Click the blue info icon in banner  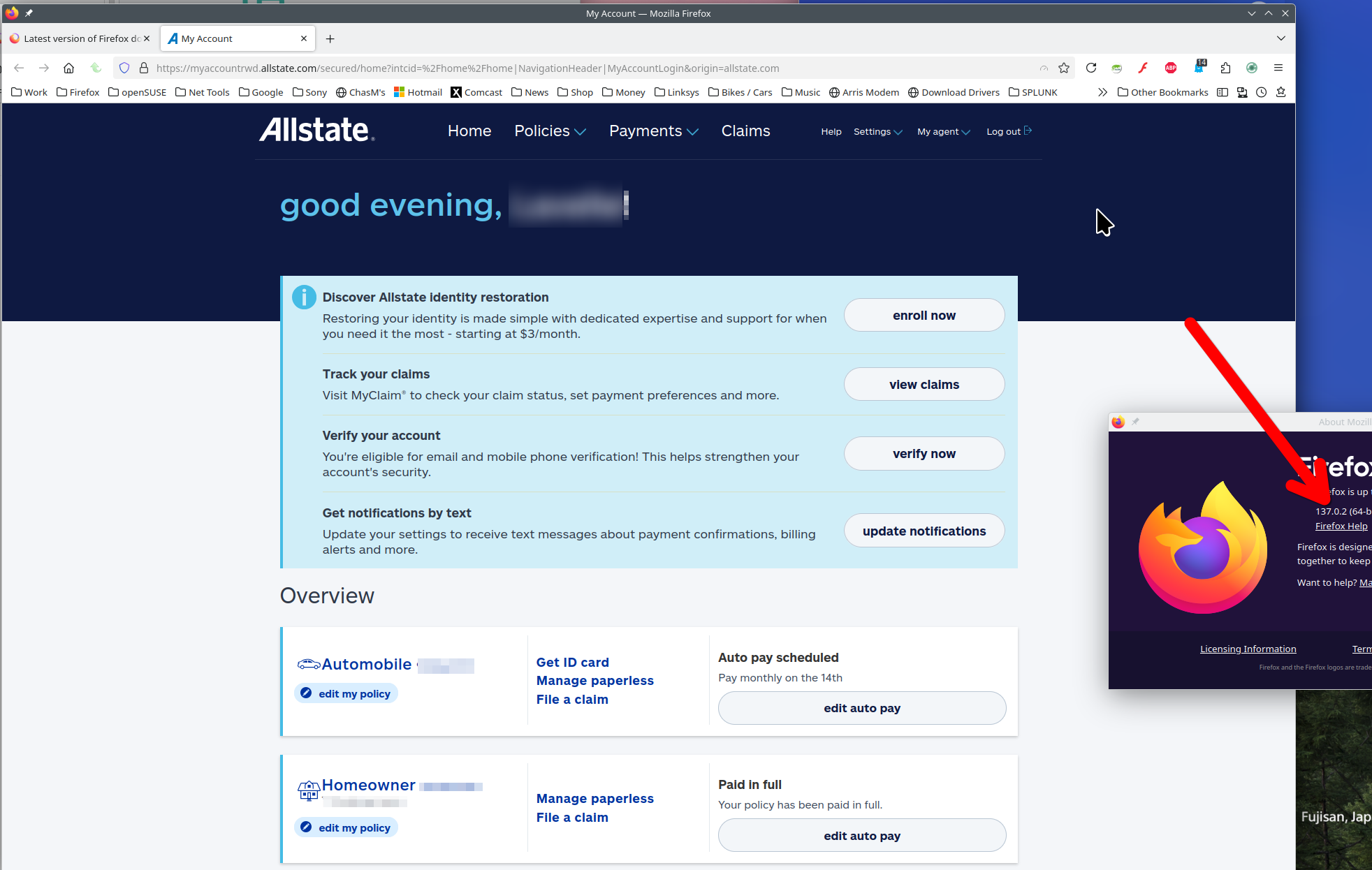click(x=304, y=297)
